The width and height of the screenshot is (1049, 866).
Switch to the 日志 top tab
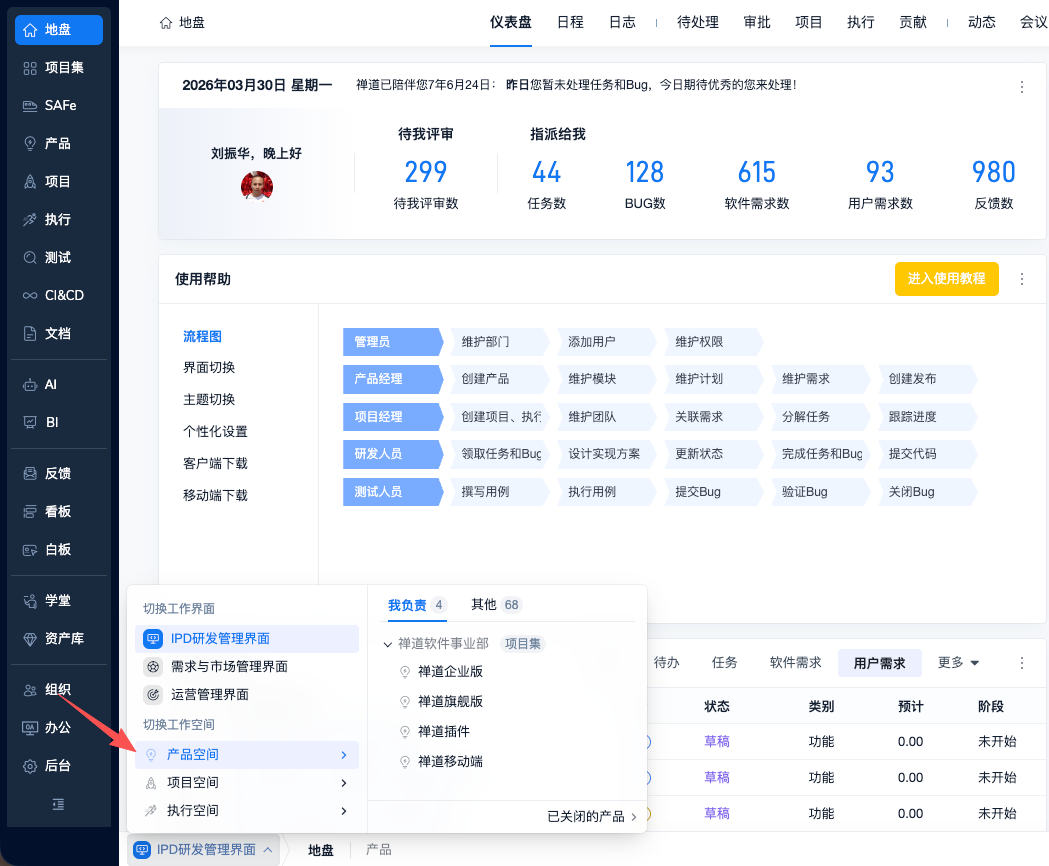(622, 23)
